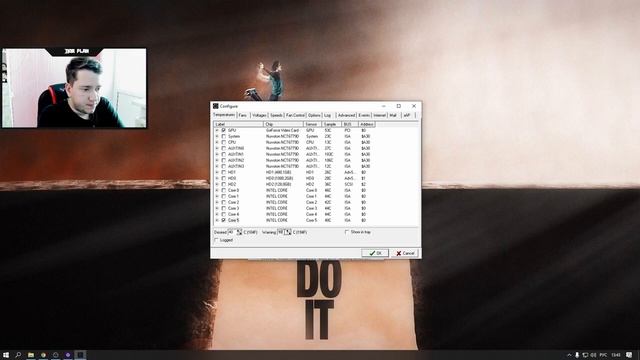Click the webcam overlay thumbnail
Viewport: 640px width, 360px height.
click(x=74, y=88)
